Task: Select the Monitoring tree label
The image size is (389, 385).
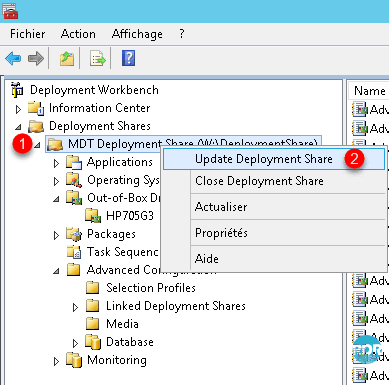Action: pos(117,360)
